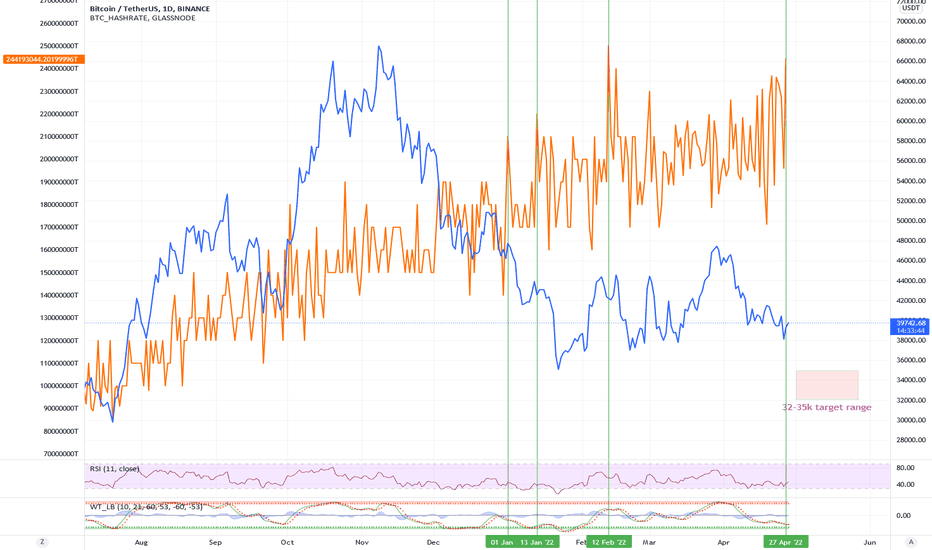Click the Bitcoin / TetherUS chart title
932x550 pixels.
[150, 9]
